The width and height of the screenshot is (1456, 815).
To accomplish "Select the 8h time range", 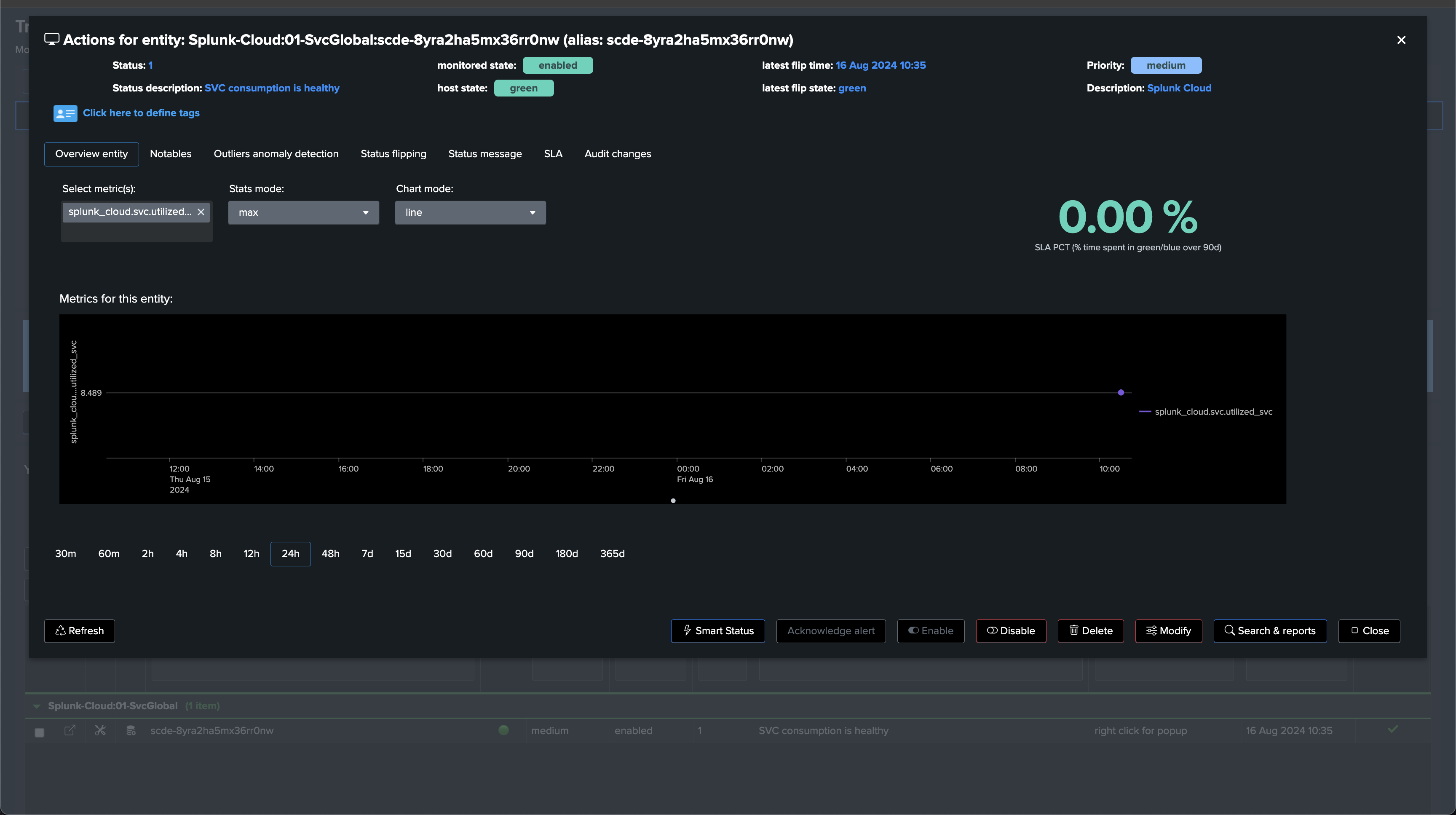I will [215, 554].
